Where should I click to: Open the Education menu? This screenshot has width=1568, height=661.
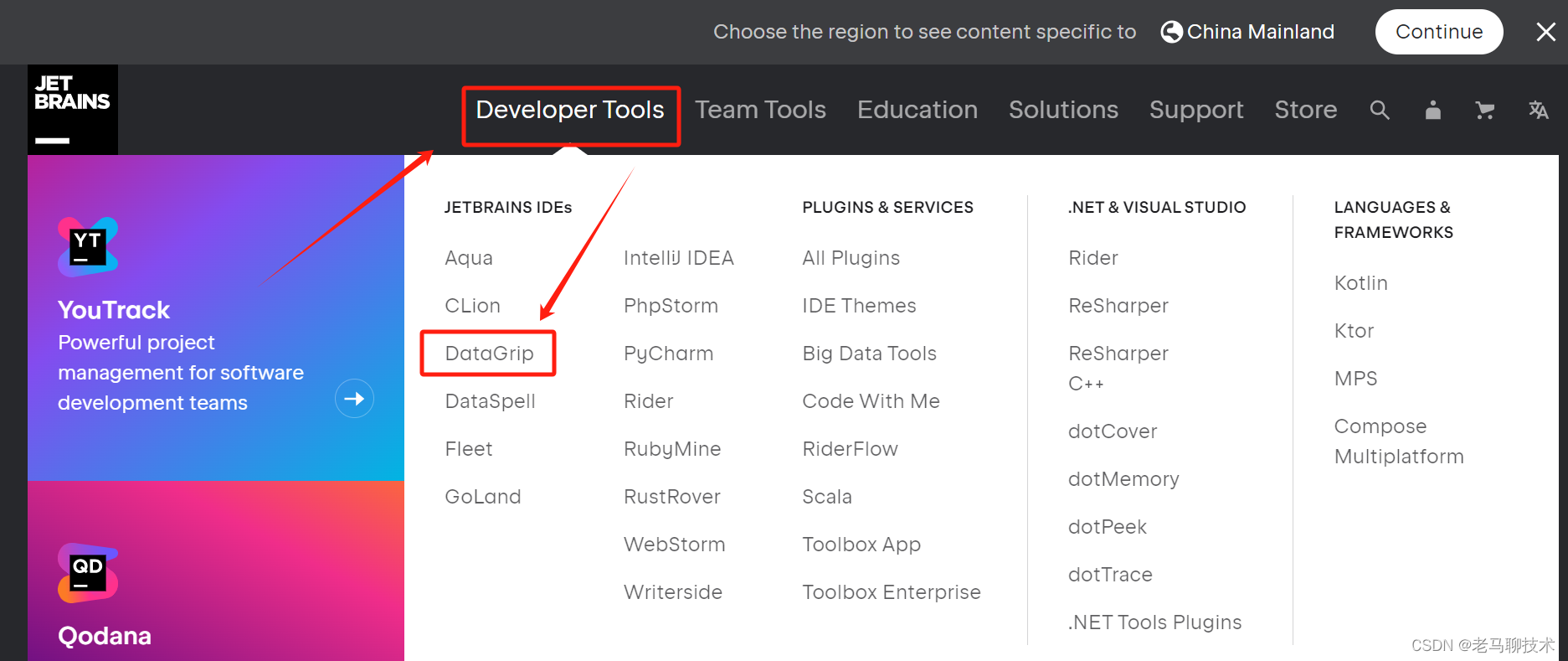pyautogui.click(x=918, y=110)
